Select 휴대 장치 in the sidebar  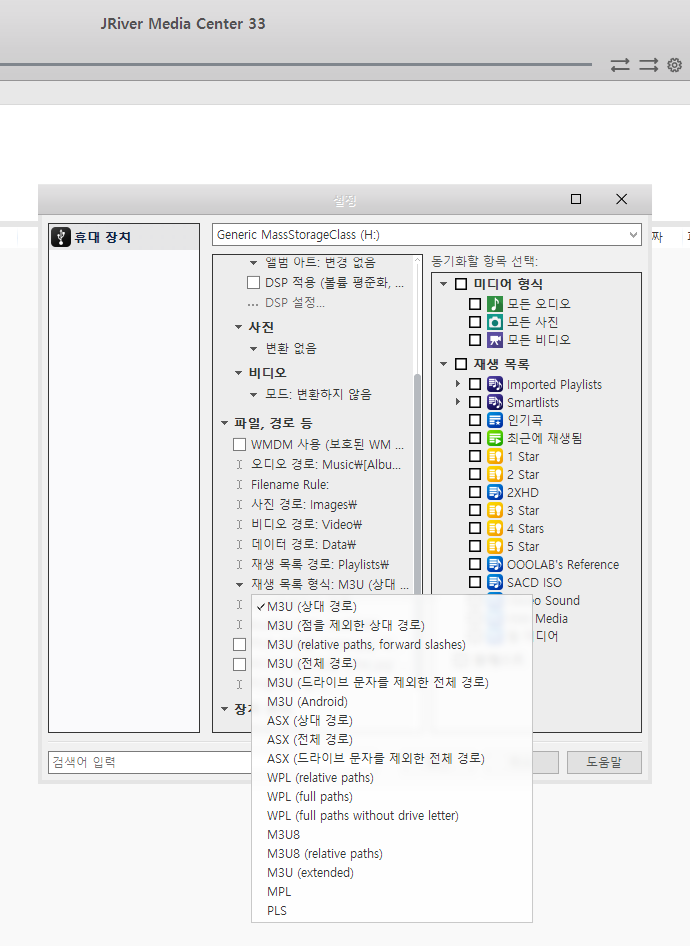pos(124,237)
